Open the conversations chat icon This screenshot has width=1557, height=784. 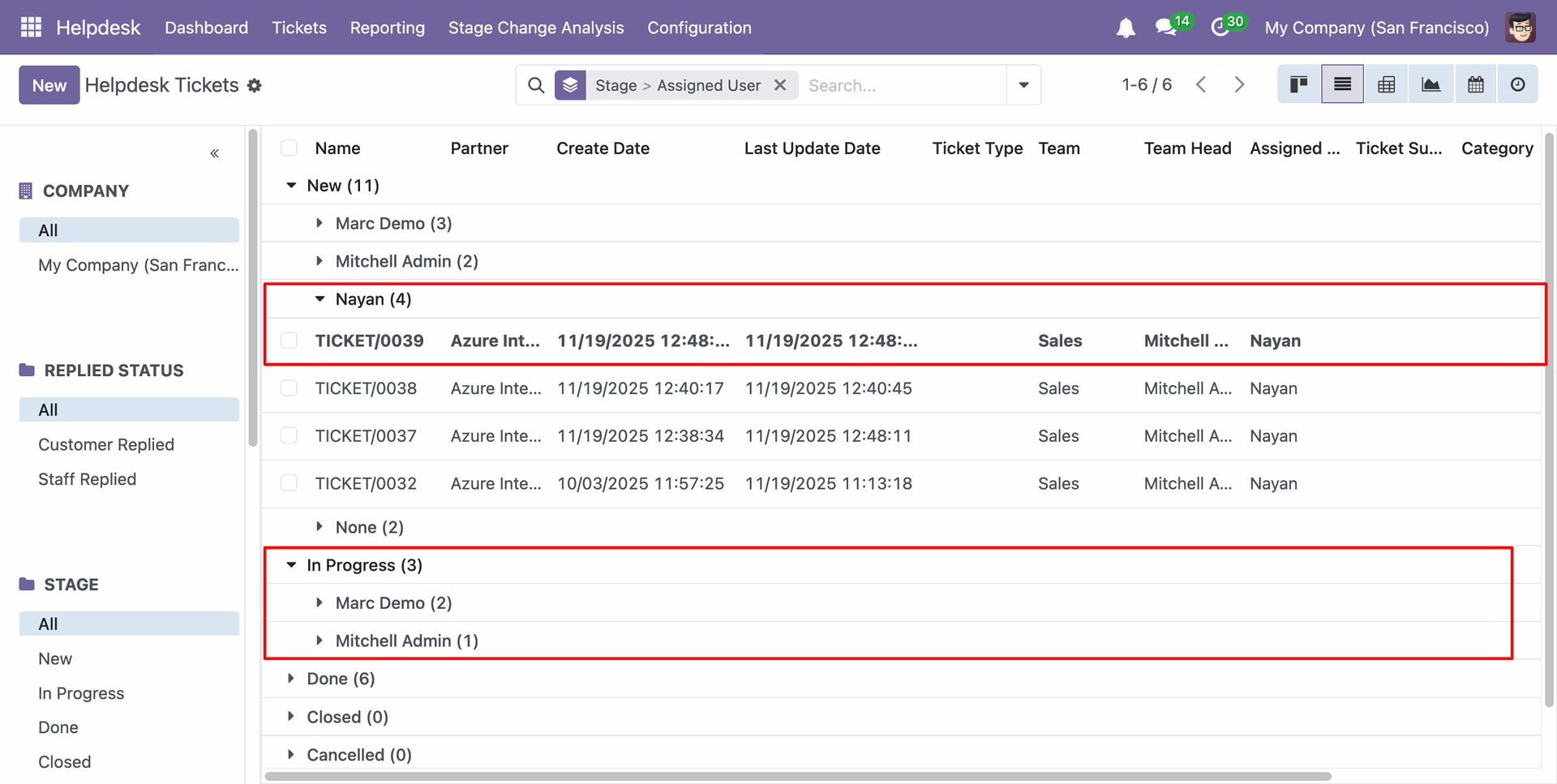point(1166,28)
